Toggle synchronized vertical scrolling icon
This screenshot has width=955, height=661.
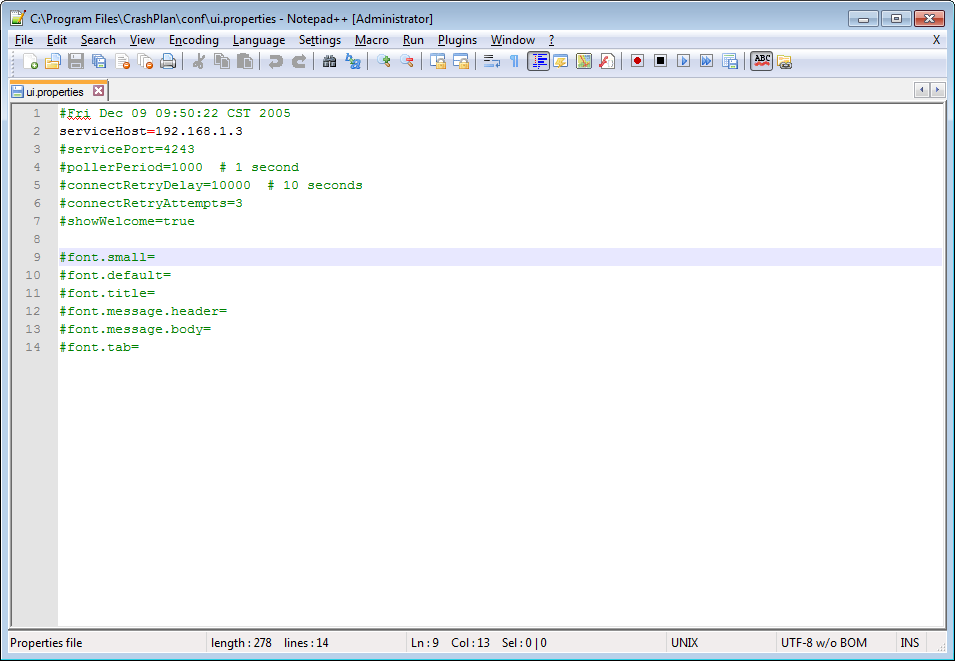coord(437,62)
